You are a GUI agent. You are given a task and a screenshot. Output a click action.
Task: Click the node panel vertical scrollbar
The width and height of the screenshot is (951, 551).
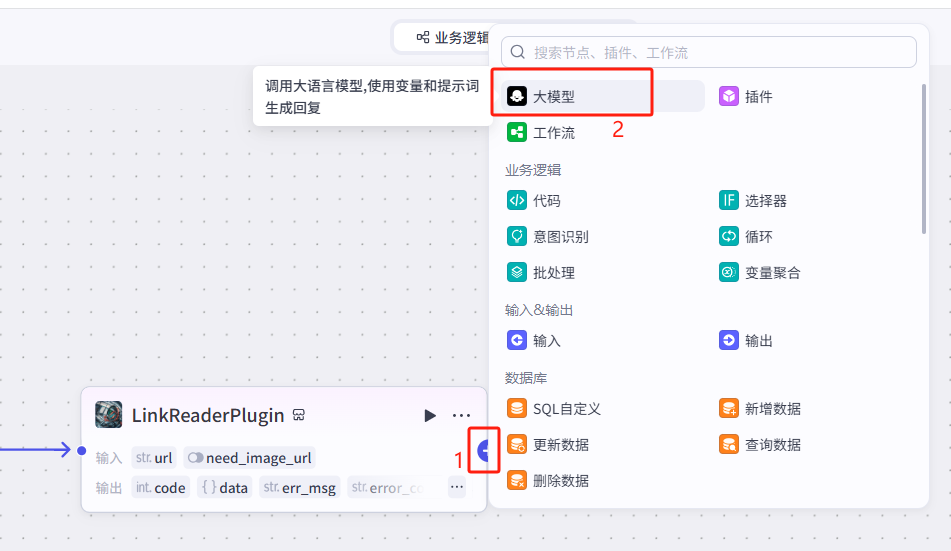(923, 160)
